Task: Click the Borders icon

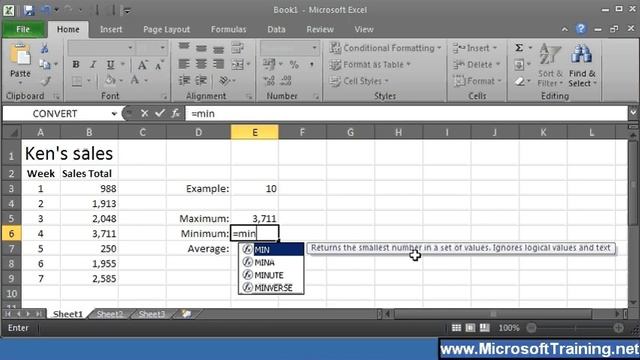Action: (x=77, y=81)
